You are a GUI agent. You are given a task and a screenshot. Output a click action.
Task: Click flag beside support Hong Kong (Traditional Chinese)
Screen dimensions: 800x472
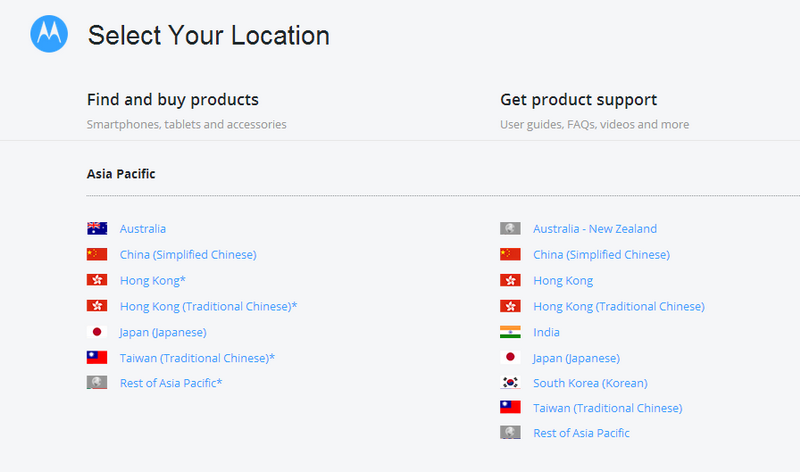pyautogui.click(x=510, y=306)
